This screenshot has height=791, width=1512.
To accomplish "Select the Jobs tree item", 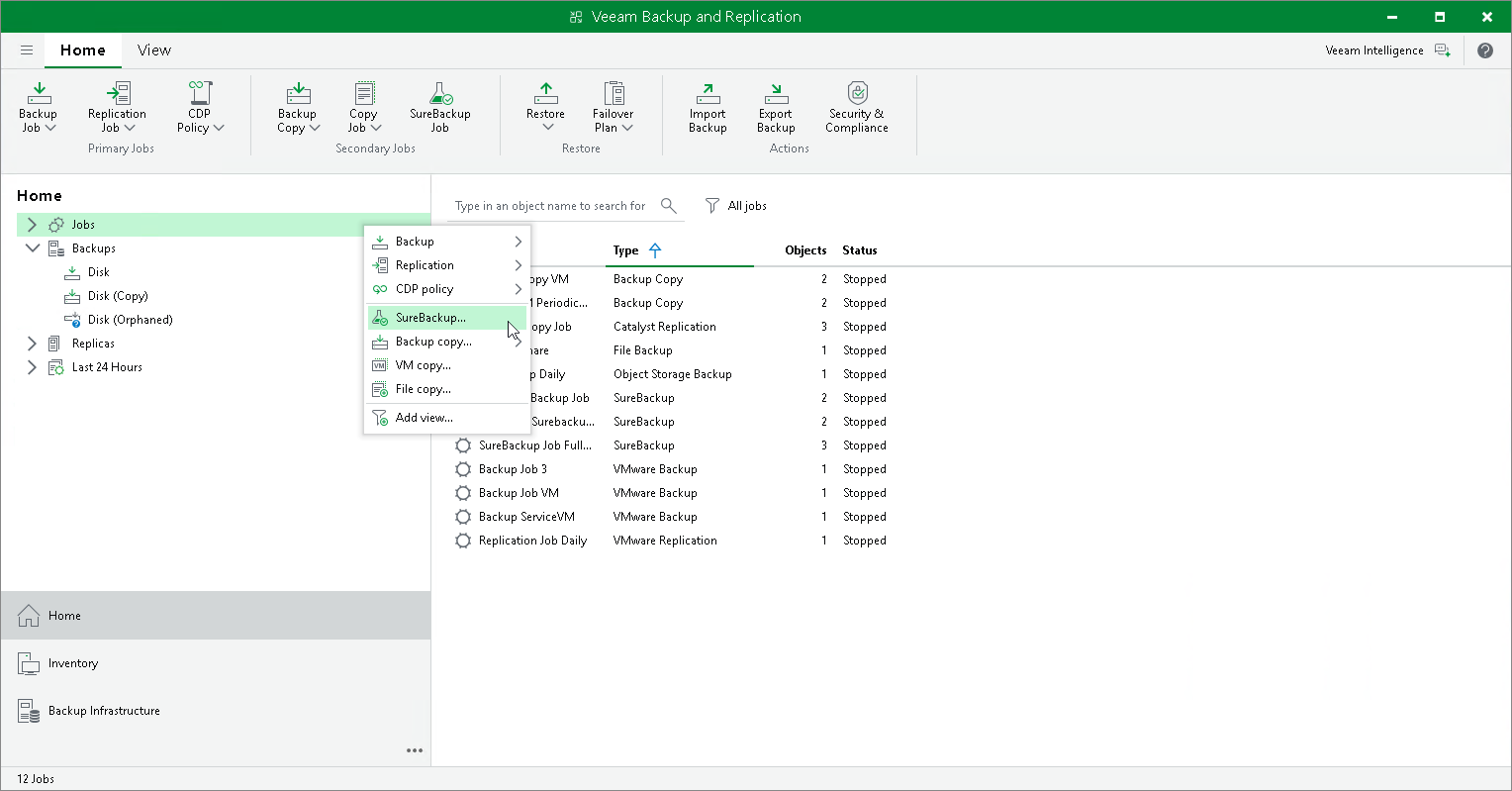I will pos(224,225).
